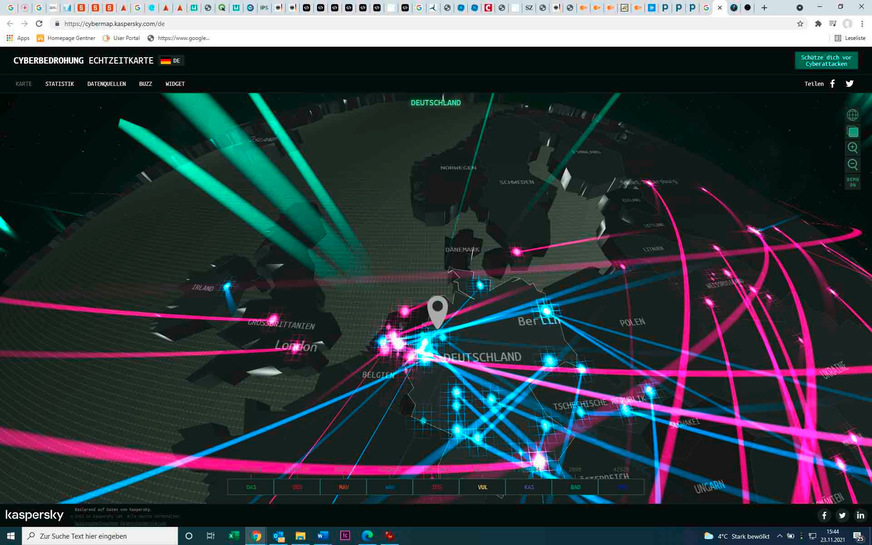The width and height of the screenshot is (872, 545).
Task: Toggle the KAS detection filter
Action: coord(529,487)
